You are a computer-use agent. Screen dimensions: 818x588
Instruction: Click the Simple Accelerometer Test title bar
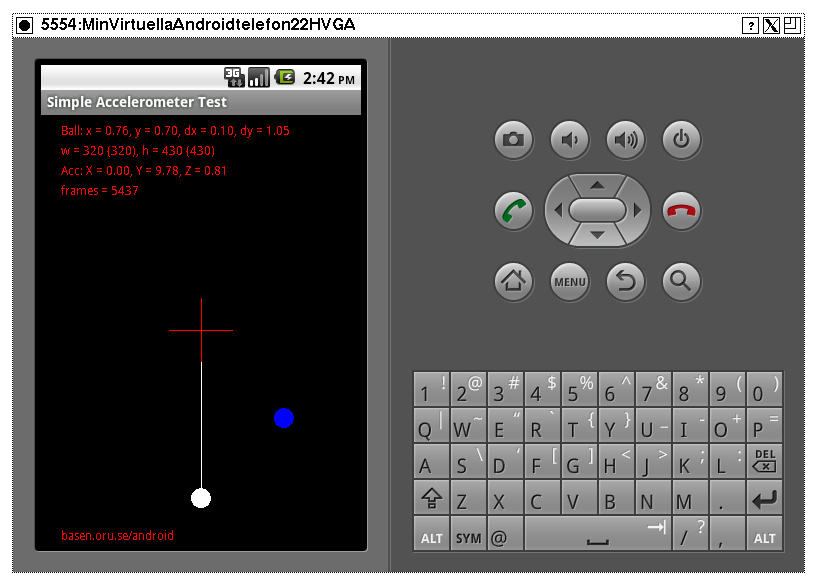pos(201,102)
